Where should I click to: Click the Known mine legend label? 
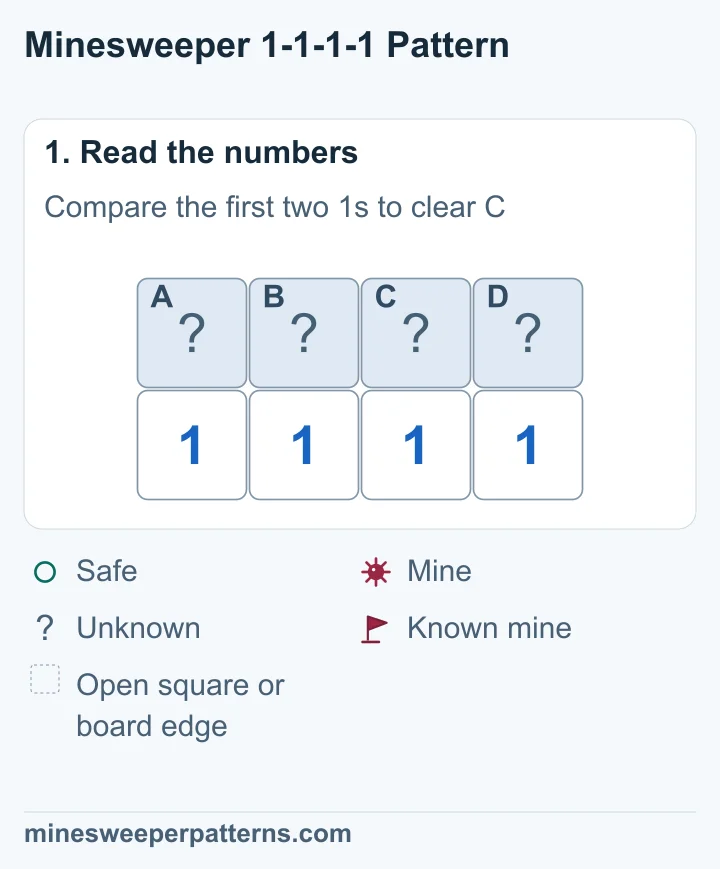489,628
